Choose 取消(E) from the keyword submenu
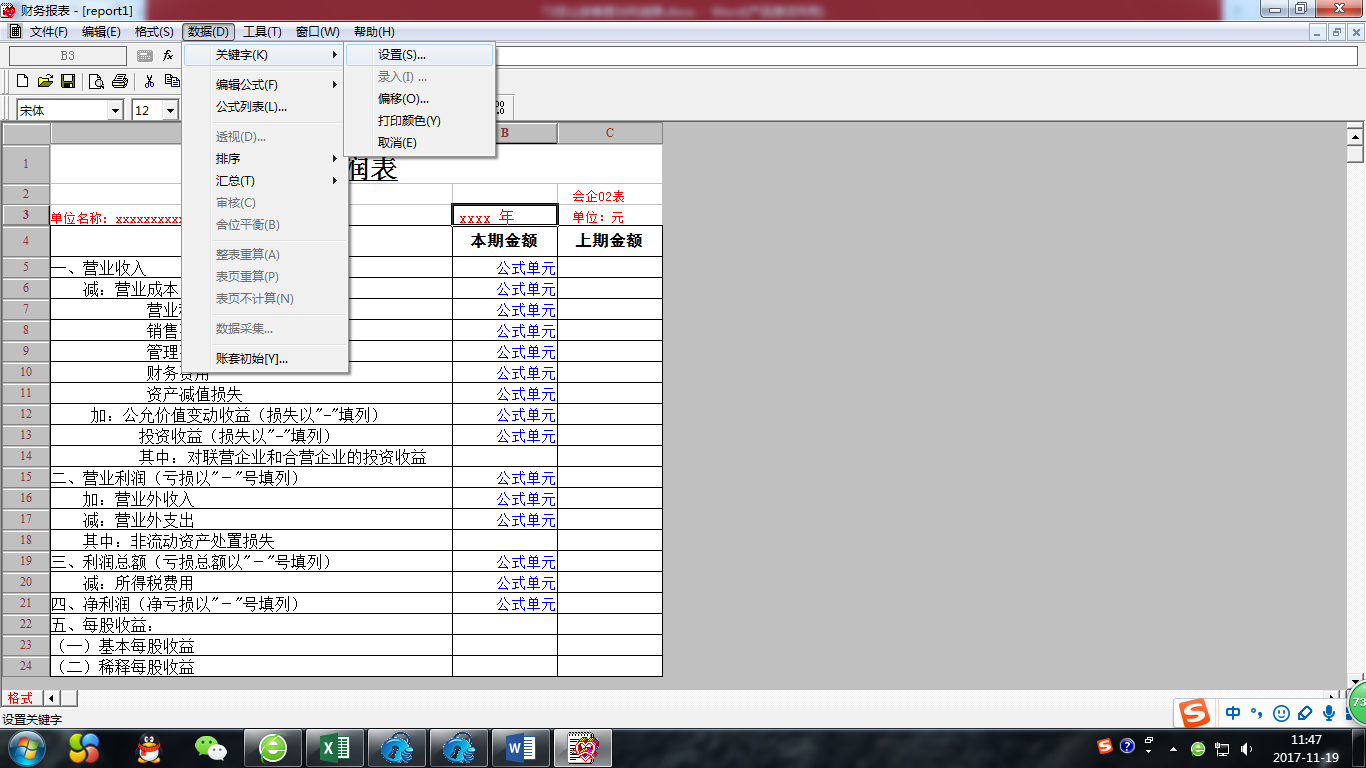This screenshot has width=1366, height=768. pyautogui.click(x=420, y=143)
